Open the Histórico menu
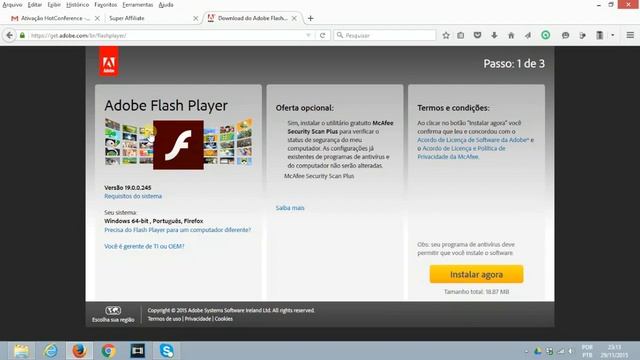The height and width of the screenshot is (360, 640). click(78, 5)
